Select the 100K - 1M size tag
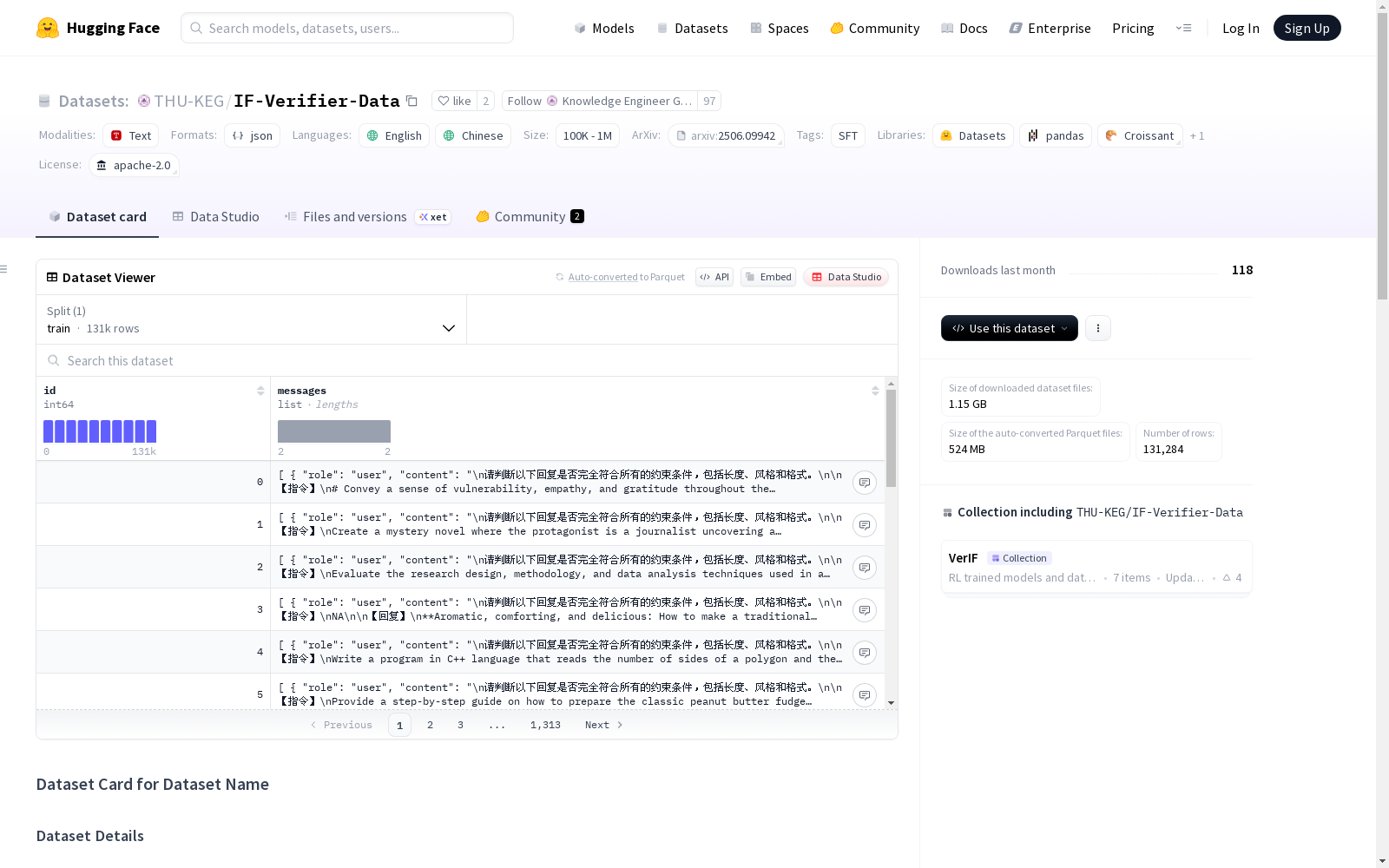The image size is (1389, 868). [x=588, y=135]
